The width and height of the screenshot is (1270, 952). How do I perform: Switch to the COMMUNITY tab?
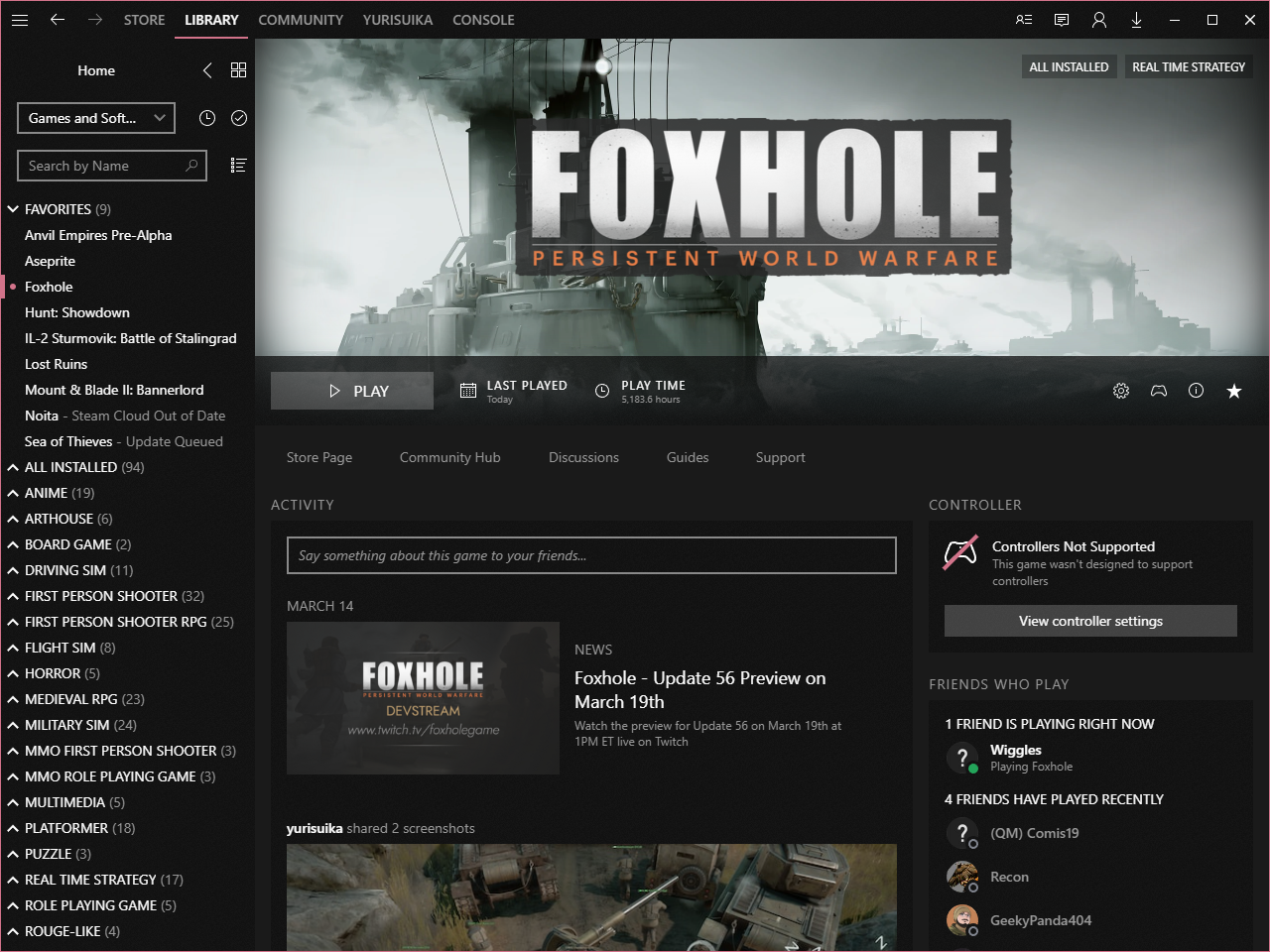301,20
